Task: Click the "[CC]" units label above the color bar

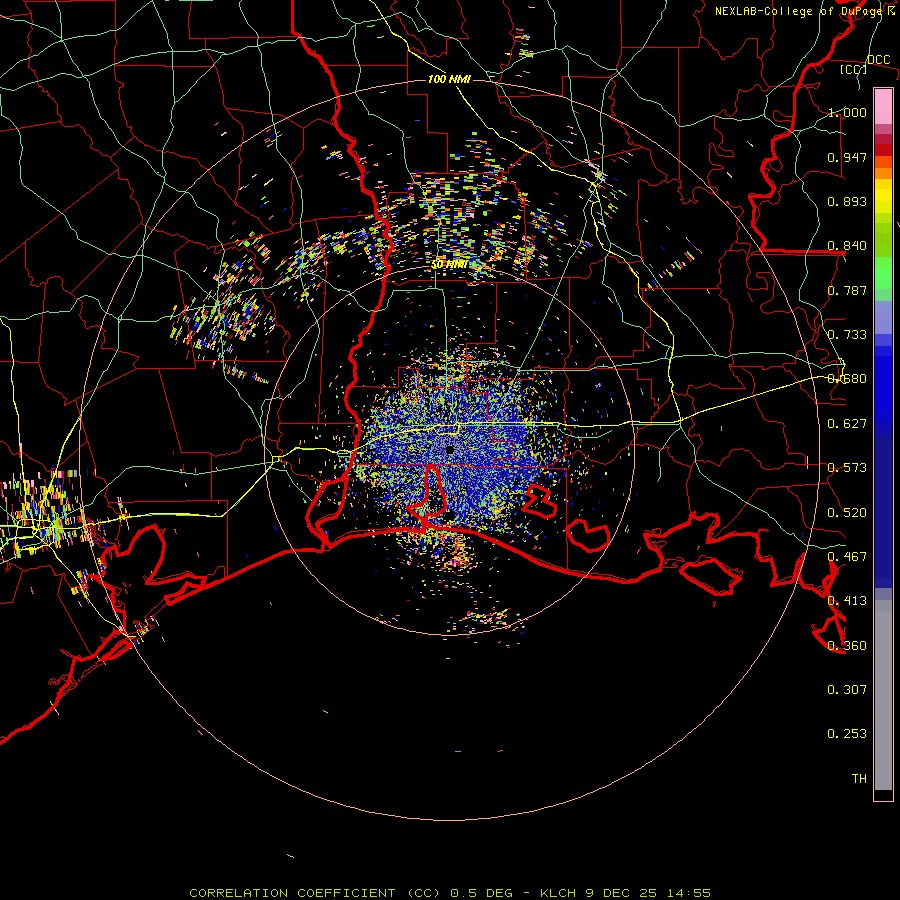Action: coord(853,69)
